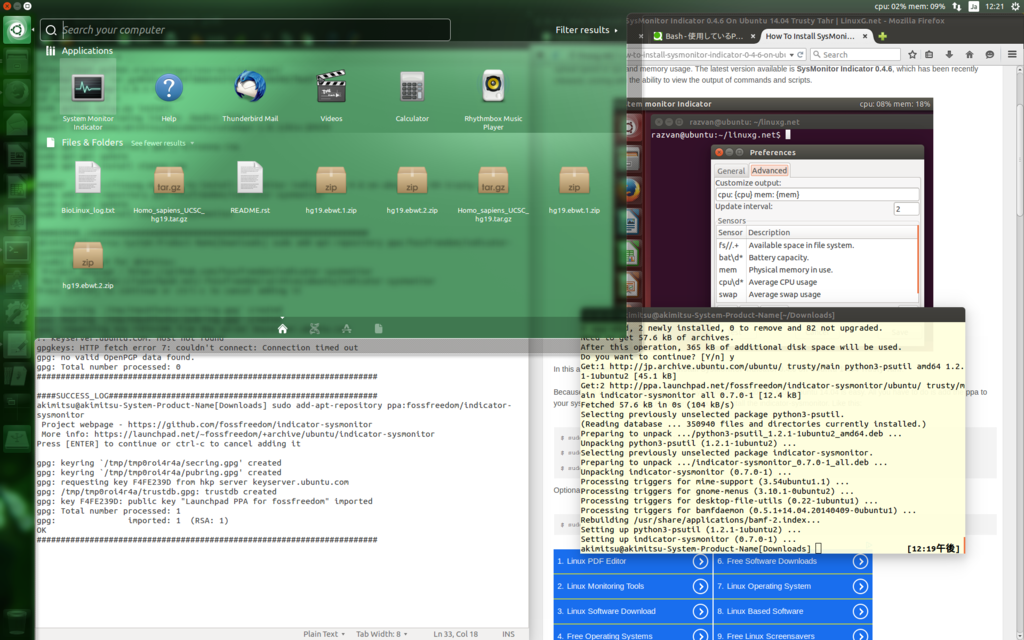Click the Ln 33, Col 18 status entry
The height and width of the screenshot is (640, 1024).
(x=455, y=634)
